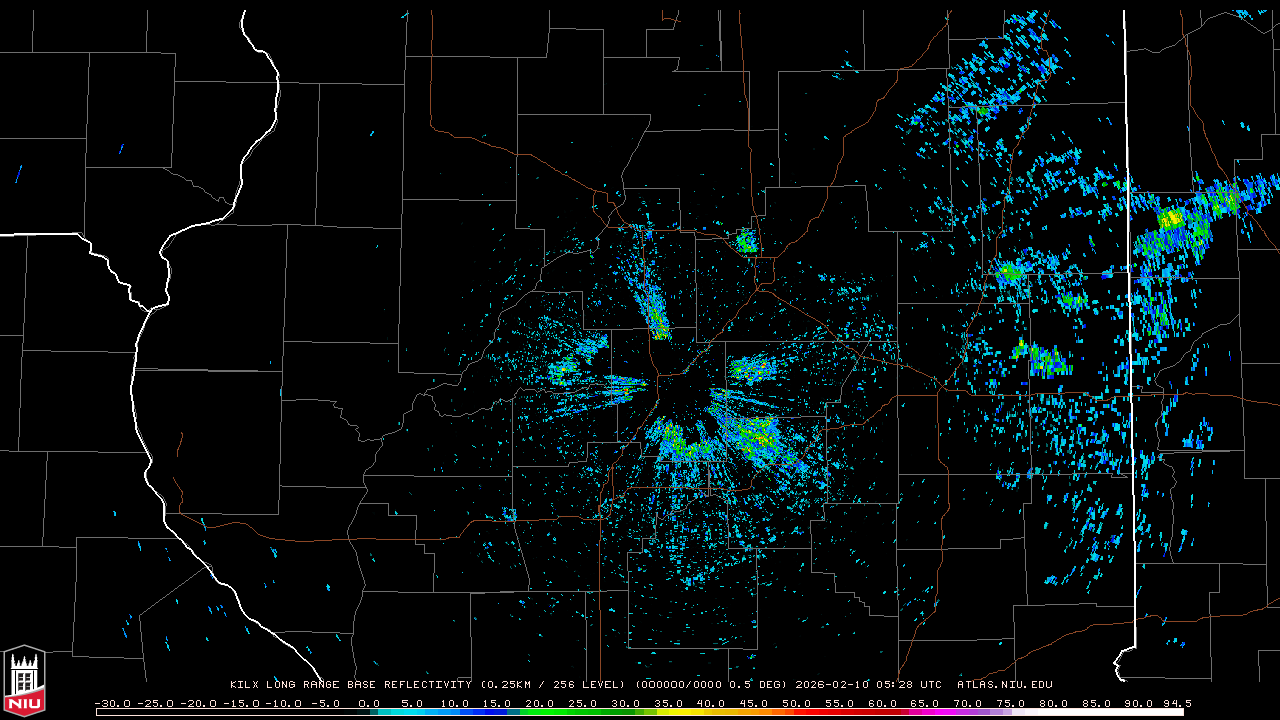
Task: Click the 94.5 maximum scale label
Action: coord(1177,703)
